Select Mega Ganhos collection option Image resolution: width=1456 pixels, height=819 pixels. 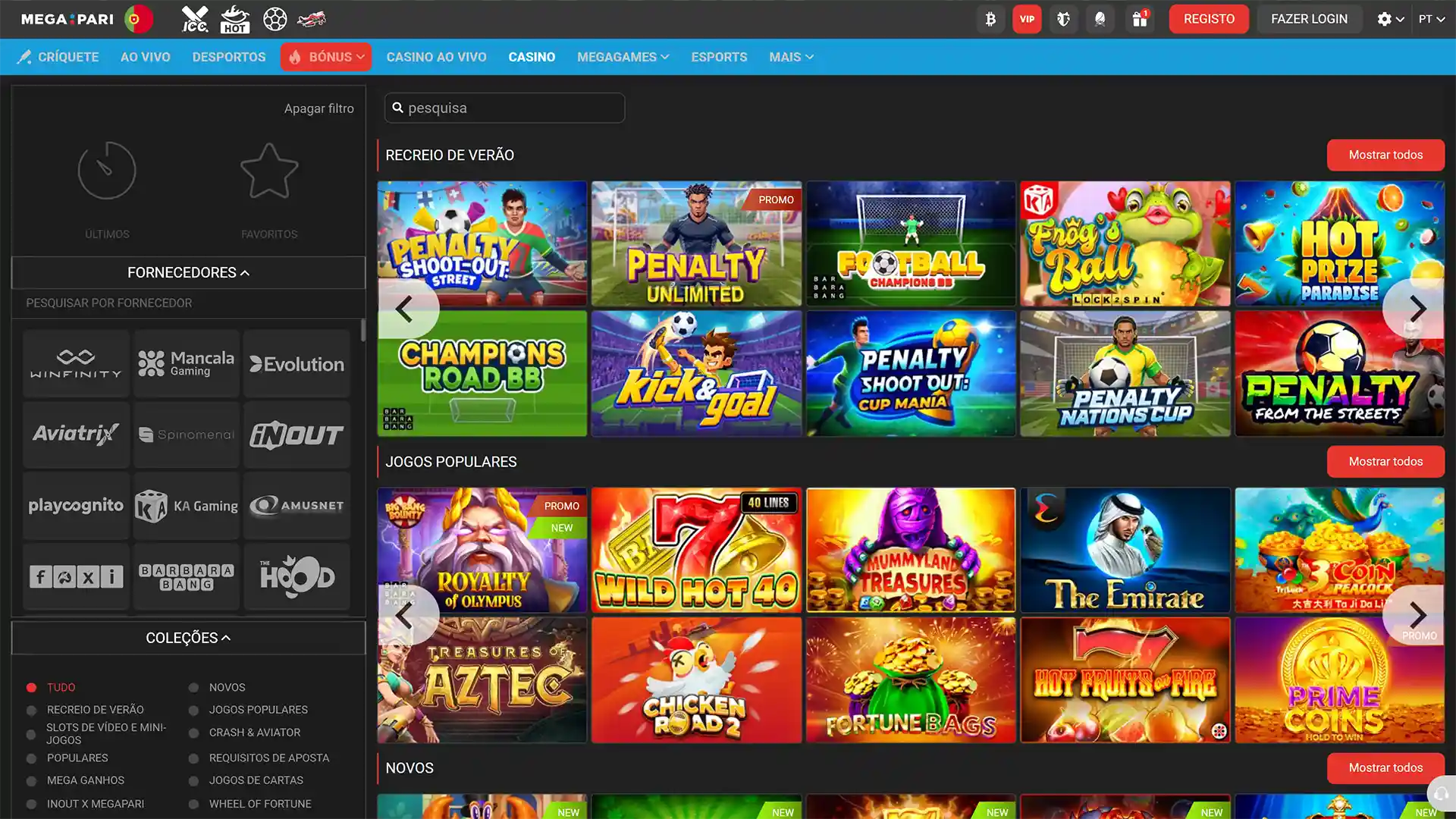click(x=31, y=781)
